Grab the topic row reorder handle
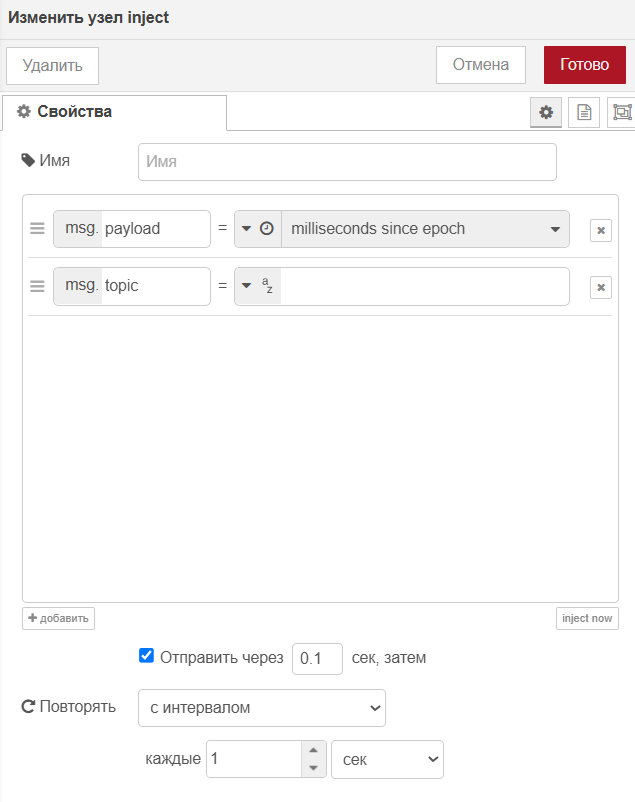Viewport: 635px width, 802px height. (37, 286)
